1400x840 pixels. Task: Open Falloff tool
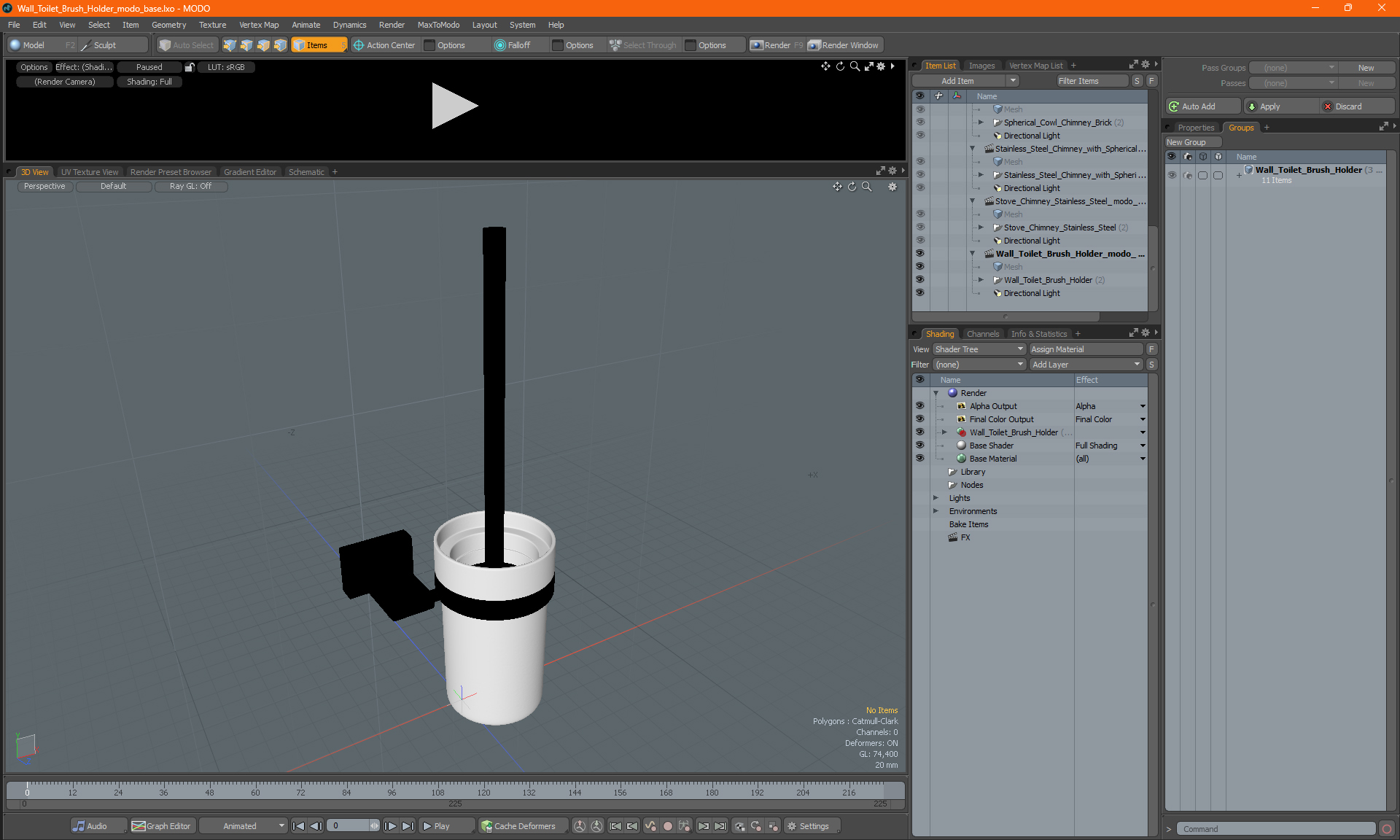(x=513, y=45)
